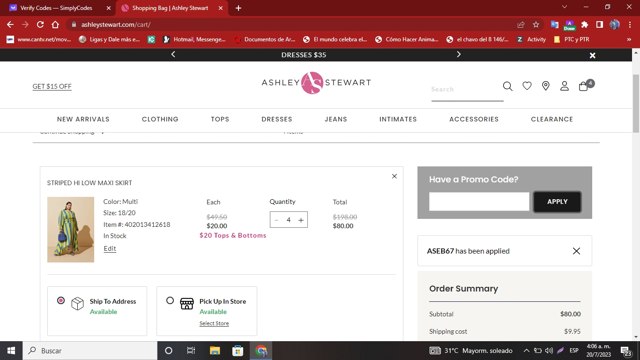This screenshot has height=360, width=640.
Task: Open the PTC y PTR bookmark folder
Action: point(571,39)
